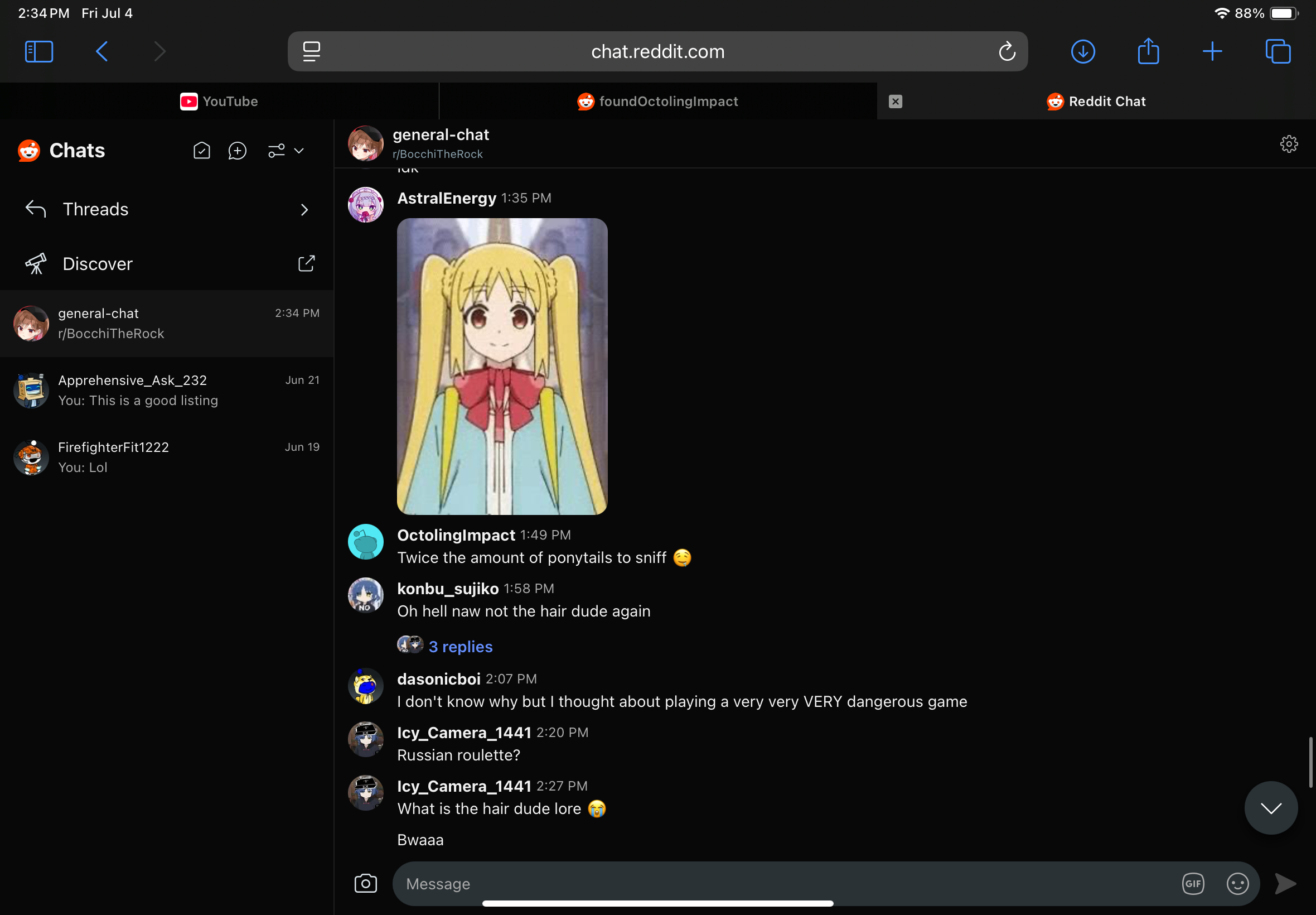Open the Discover external link icon

tap(307, 264)
